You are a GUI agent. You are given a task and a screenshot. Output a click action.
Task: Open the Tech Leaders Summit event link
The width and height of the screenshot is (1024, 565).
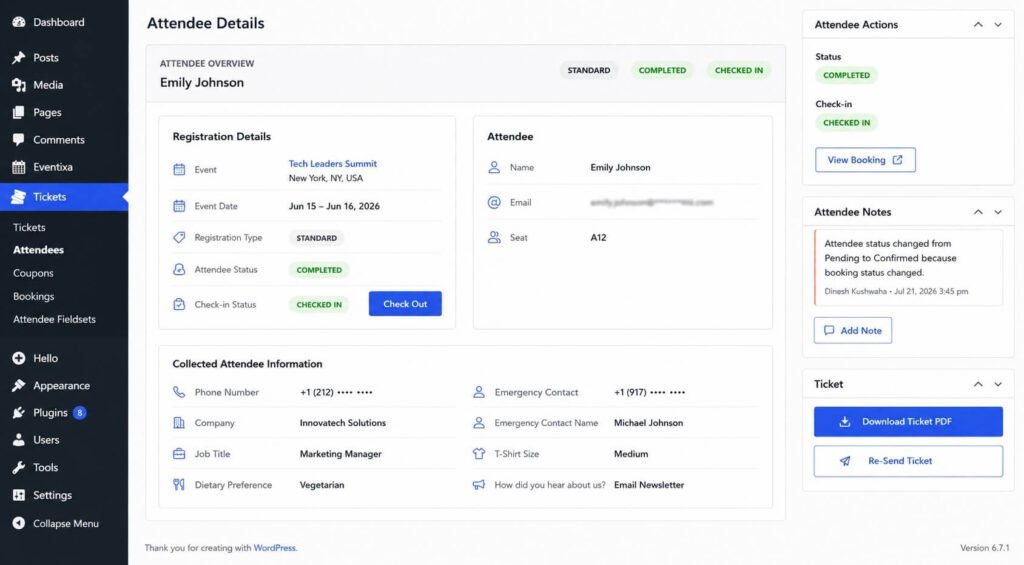pos(332,164)
